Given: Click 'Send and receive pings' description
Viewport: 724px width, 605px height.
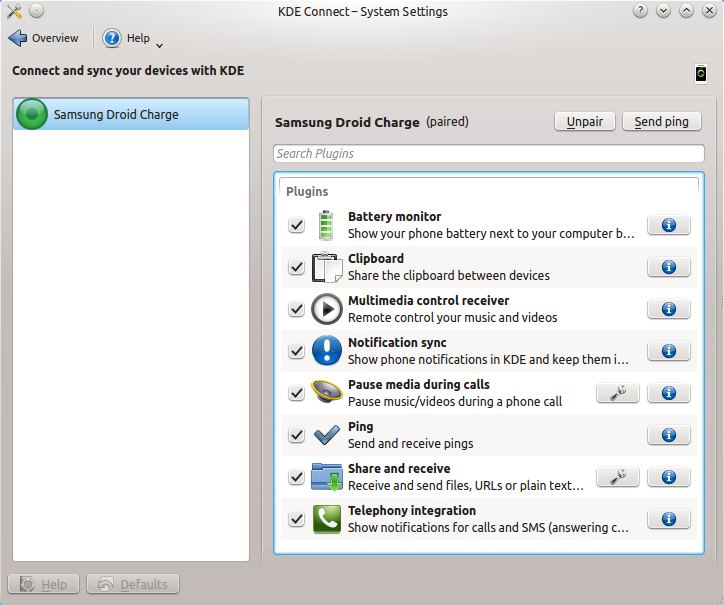Looking at the screenshot, I should coord(410,443).
